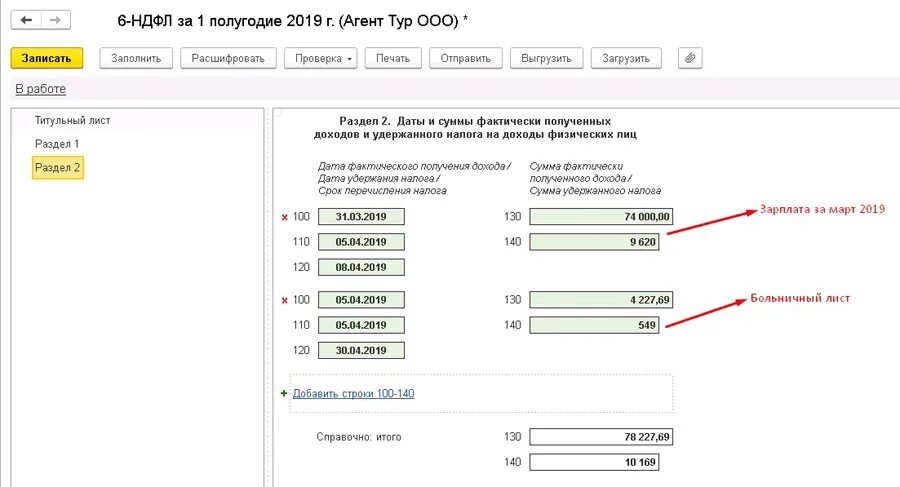This screenshot has height=487, width=900.
Task: Edit line 100 date 31.03.2019
Action: tap(361, 217)
